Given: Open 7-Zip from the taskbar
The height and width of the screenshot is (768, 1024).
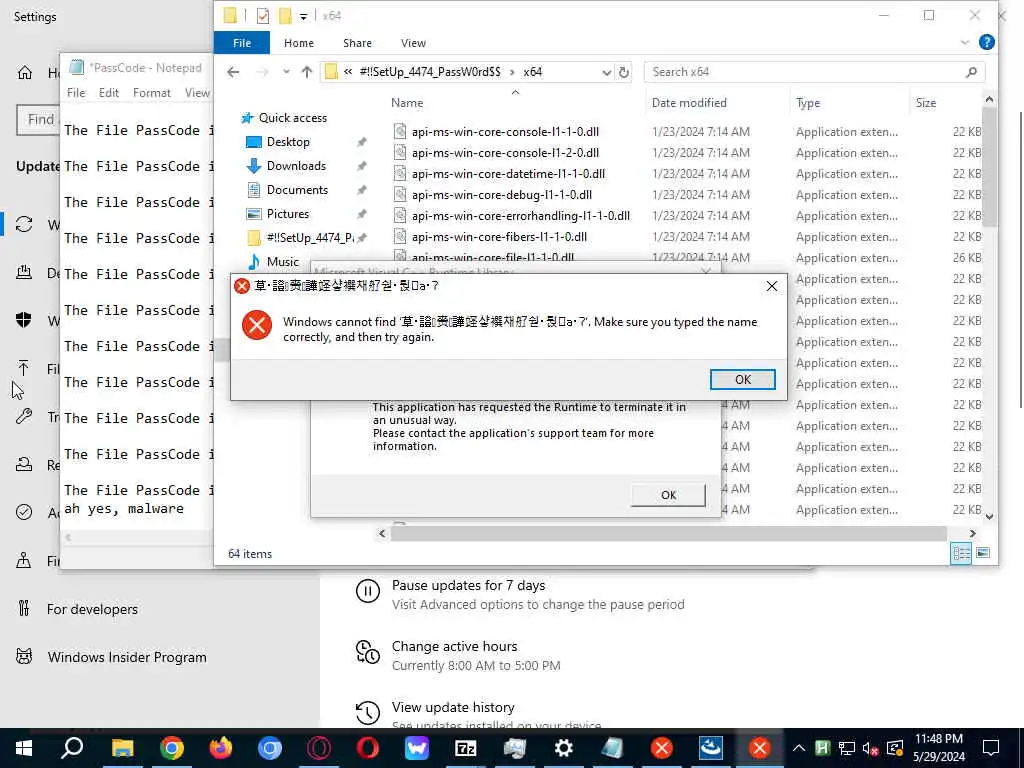Looking at the screenshot, I should pos(465,748).
